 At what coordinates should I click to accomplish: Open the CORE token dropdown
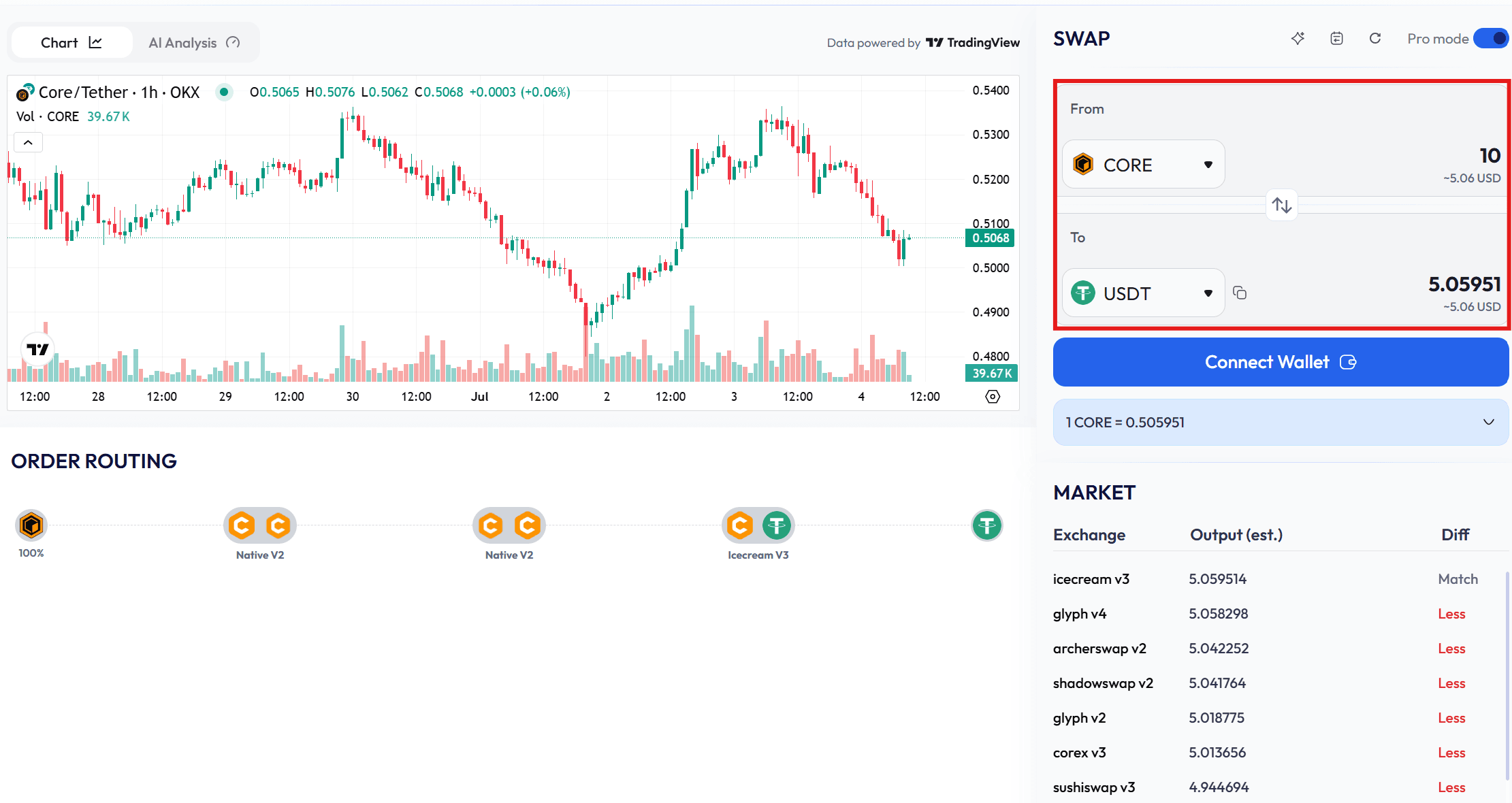pyautogui.click(x=1143, y=165)
